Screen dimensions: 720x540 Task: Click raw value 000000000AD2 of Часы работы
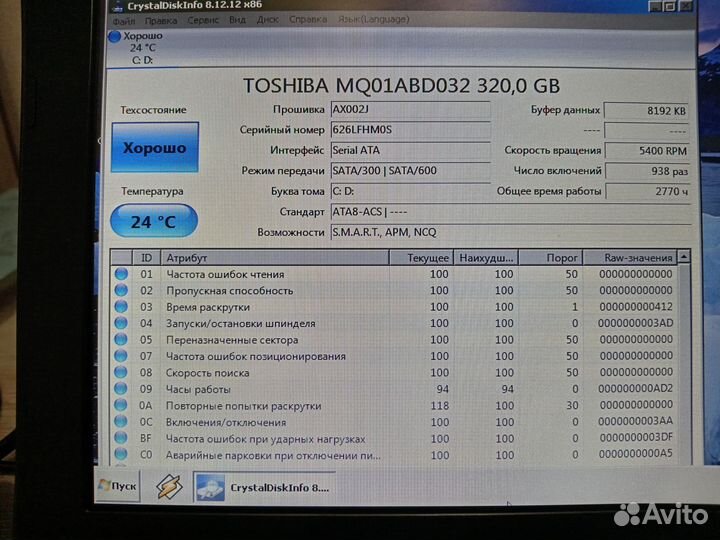(x=635, y=388)
